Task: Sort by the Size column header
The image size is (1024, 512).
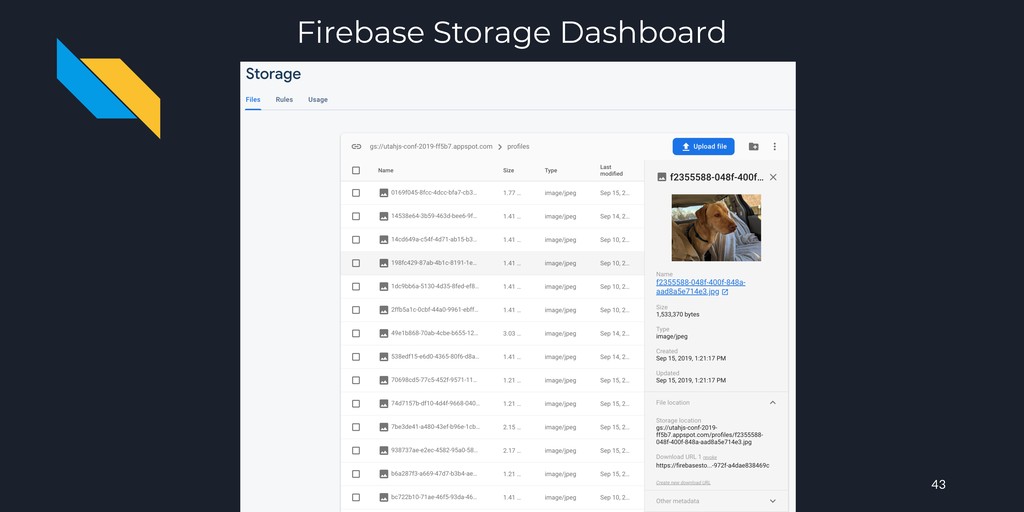Action: [x=508, y=170]
